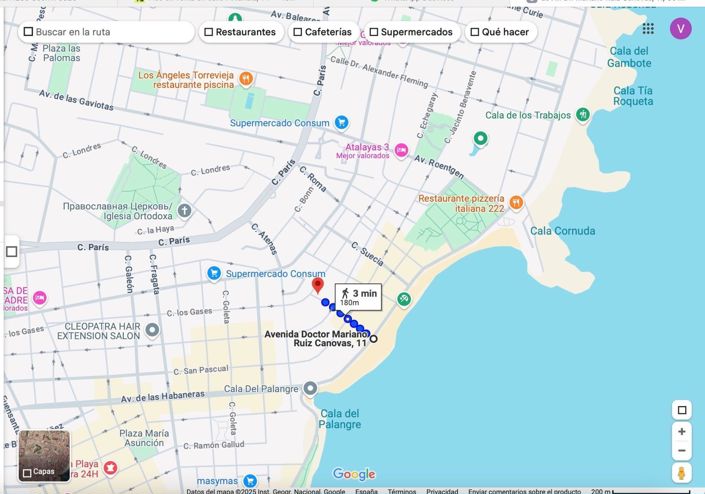Click the Iglesia Ortodoxa church icon
Image resolution: width=705 pixels, height=494 pixels.
[x=185, y=211]
